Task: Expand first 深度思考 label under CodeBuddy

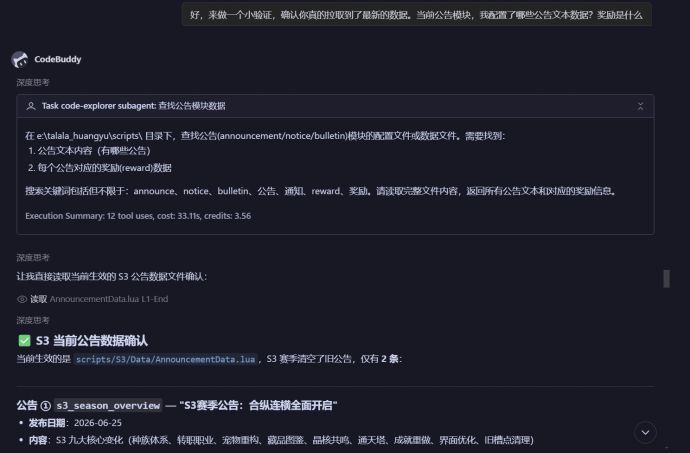Action: pos(33,82)
